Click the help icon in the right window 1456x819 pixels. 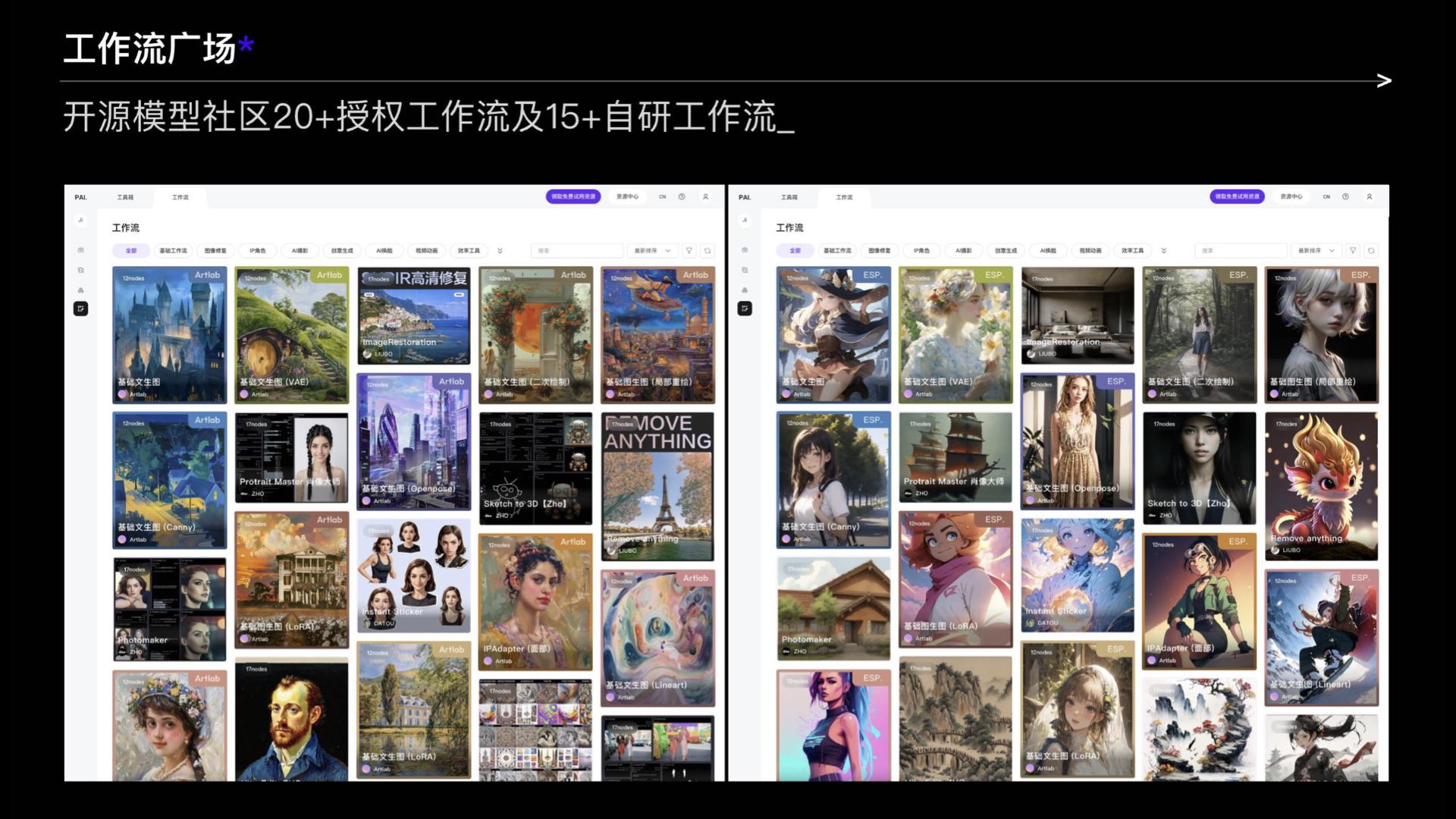point(1345,196)
